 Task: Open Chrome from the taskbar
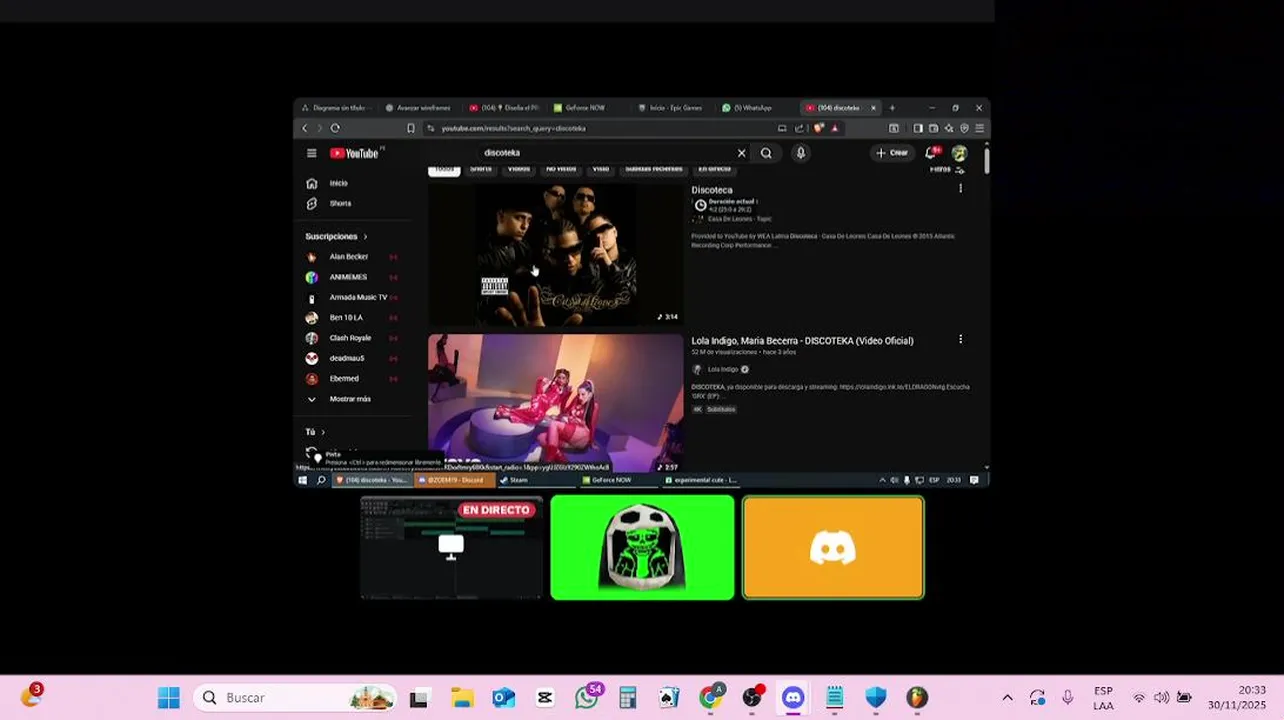pos(710,697)
